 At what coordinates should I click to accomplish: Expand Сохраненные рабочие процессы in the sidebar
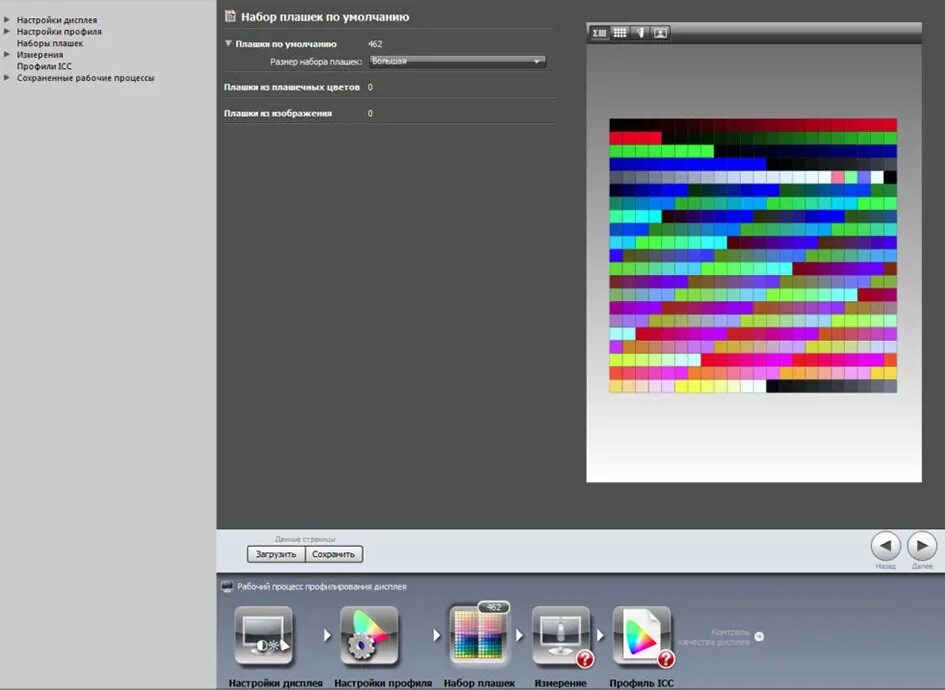pyautogui.click(x=7, y=77)
